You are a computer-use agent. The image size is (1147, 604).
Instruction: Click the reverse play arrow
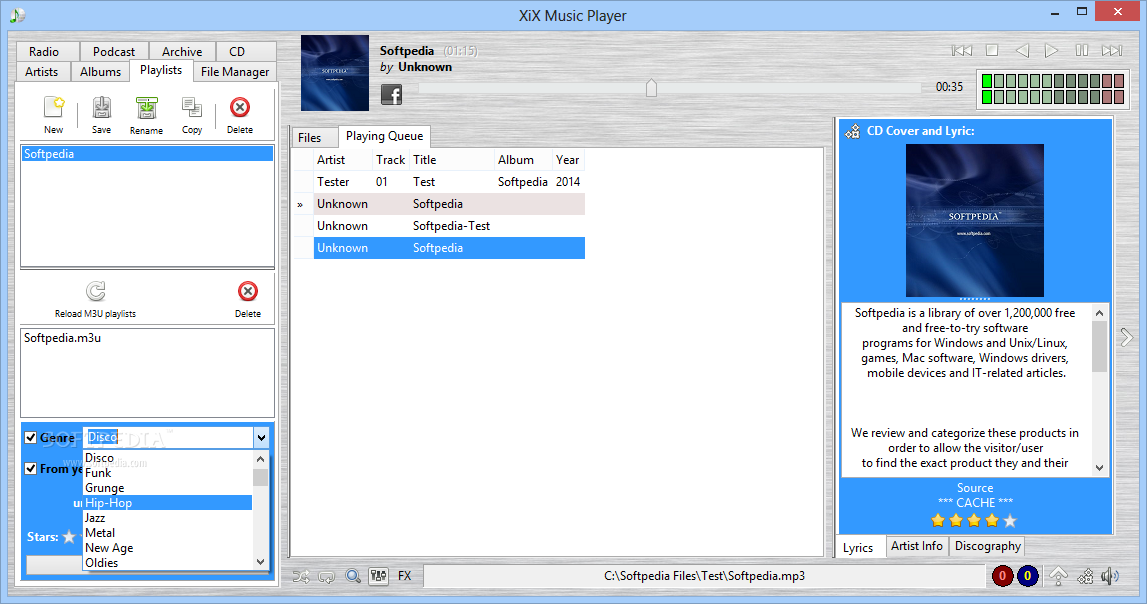[1022, 50]
